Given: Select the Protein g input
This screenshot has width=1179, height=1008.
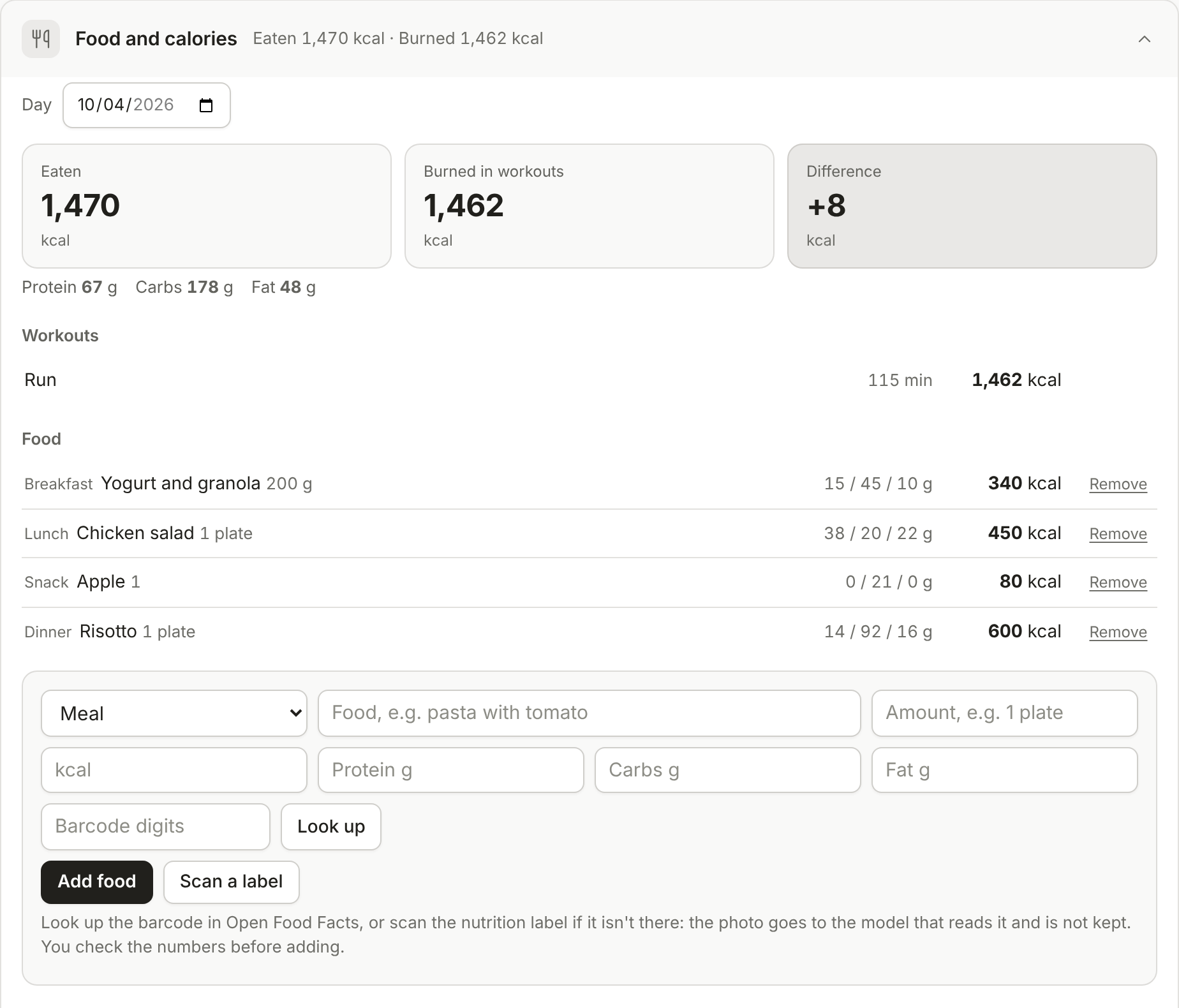Looking at the screenshot, I should point(451,770).
